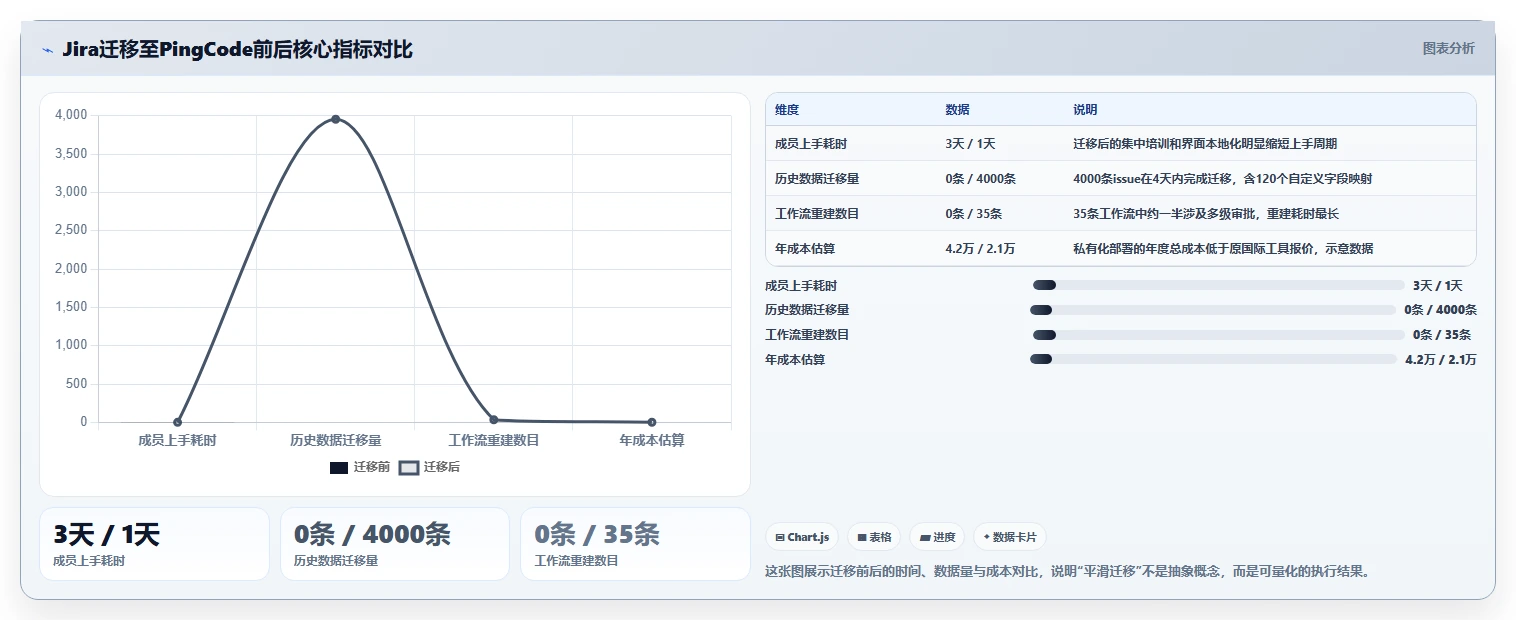Click the 成员上手耗时 progress bar
Screen dimensions: 1516x620
[1218, 285]
